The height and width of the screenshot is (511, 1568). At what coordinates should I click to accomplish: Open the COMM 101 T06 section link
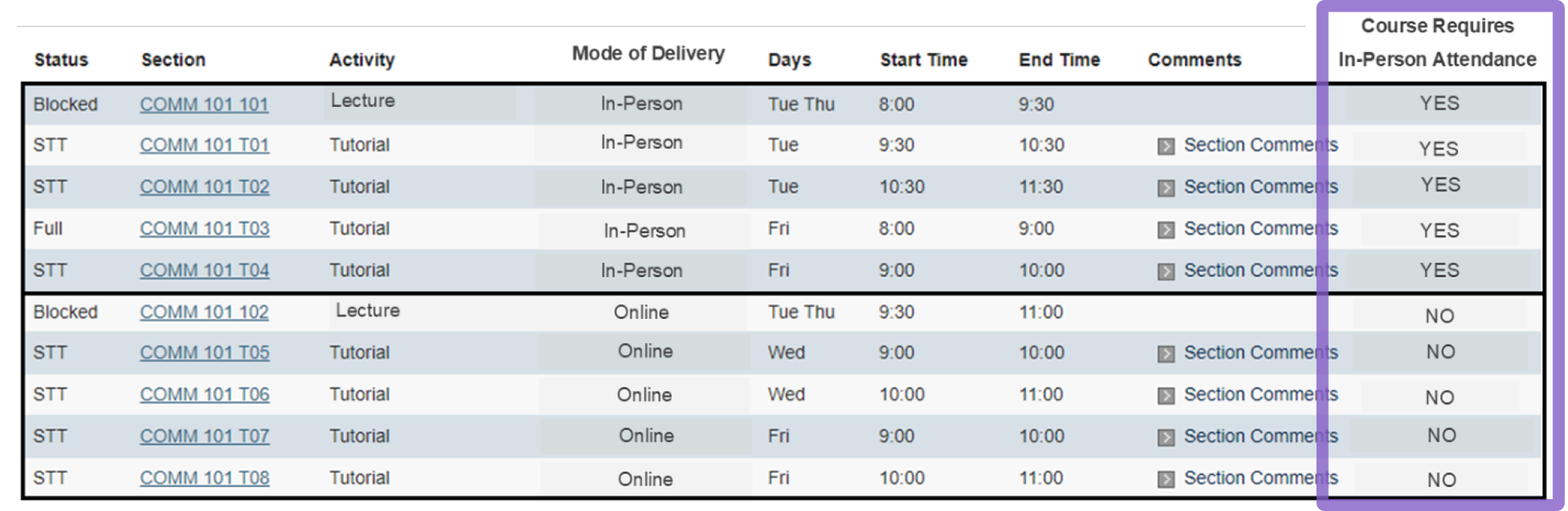[204, 394]
